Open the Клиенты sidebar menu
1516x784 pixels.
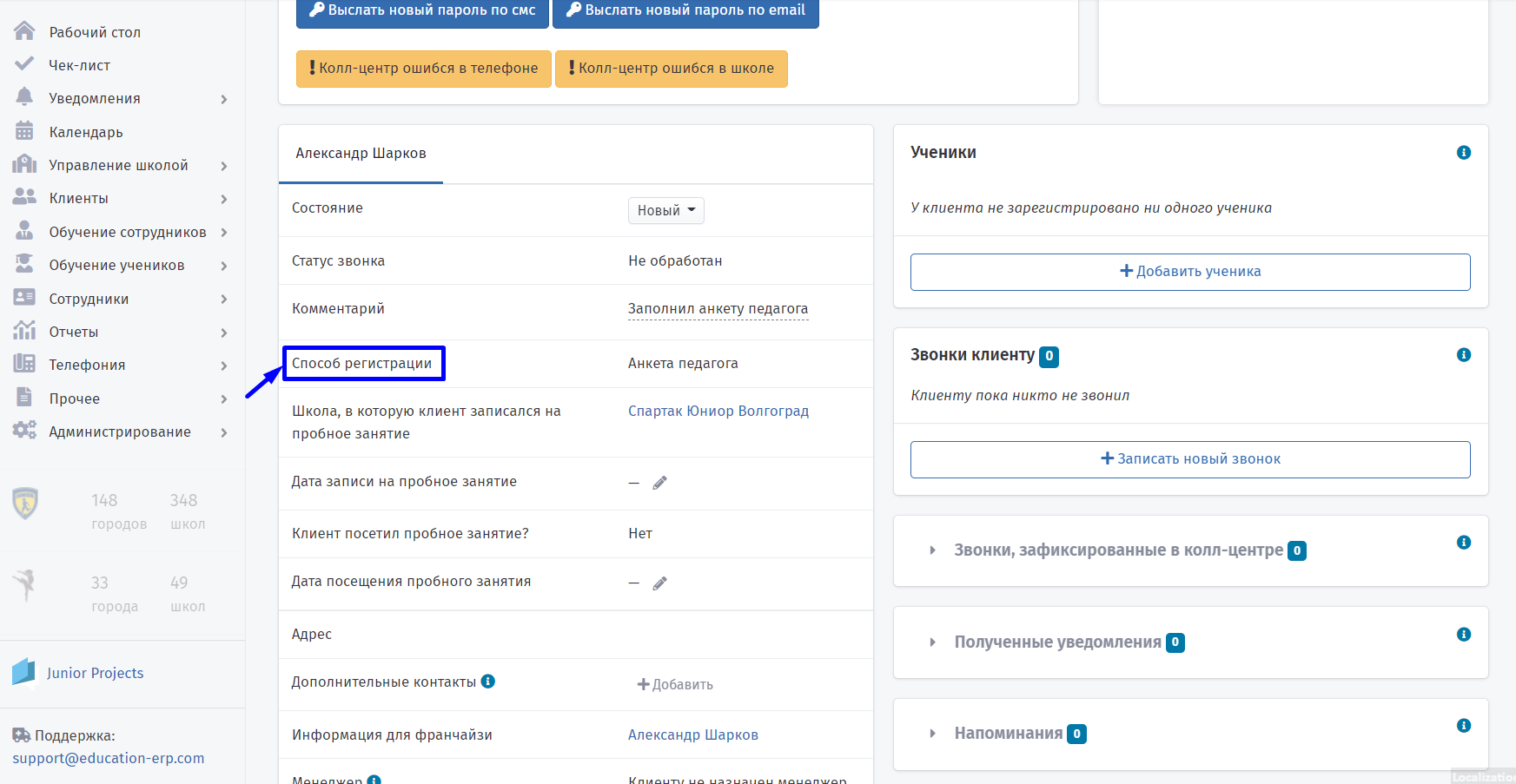pyautogui.click(x=122, y=198)
